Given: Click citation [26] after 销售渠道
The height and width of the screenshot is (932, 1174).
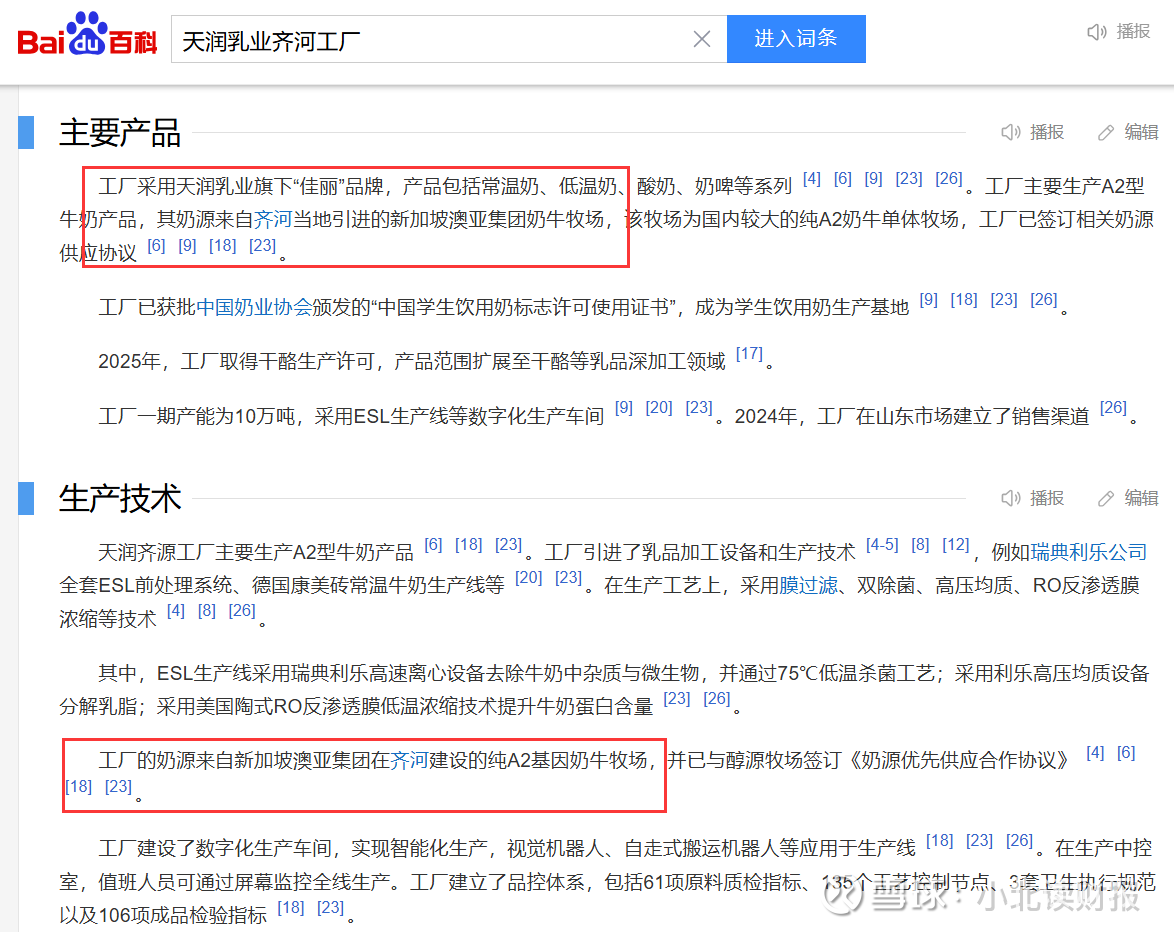Looking at the screenshot, I should pos(1113,408).
